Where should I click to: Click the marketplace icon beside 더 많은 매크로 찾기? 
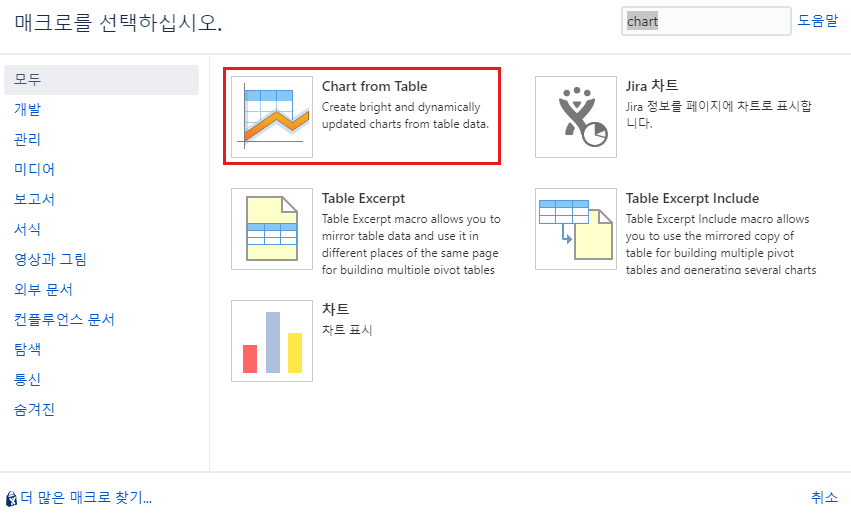11,498
